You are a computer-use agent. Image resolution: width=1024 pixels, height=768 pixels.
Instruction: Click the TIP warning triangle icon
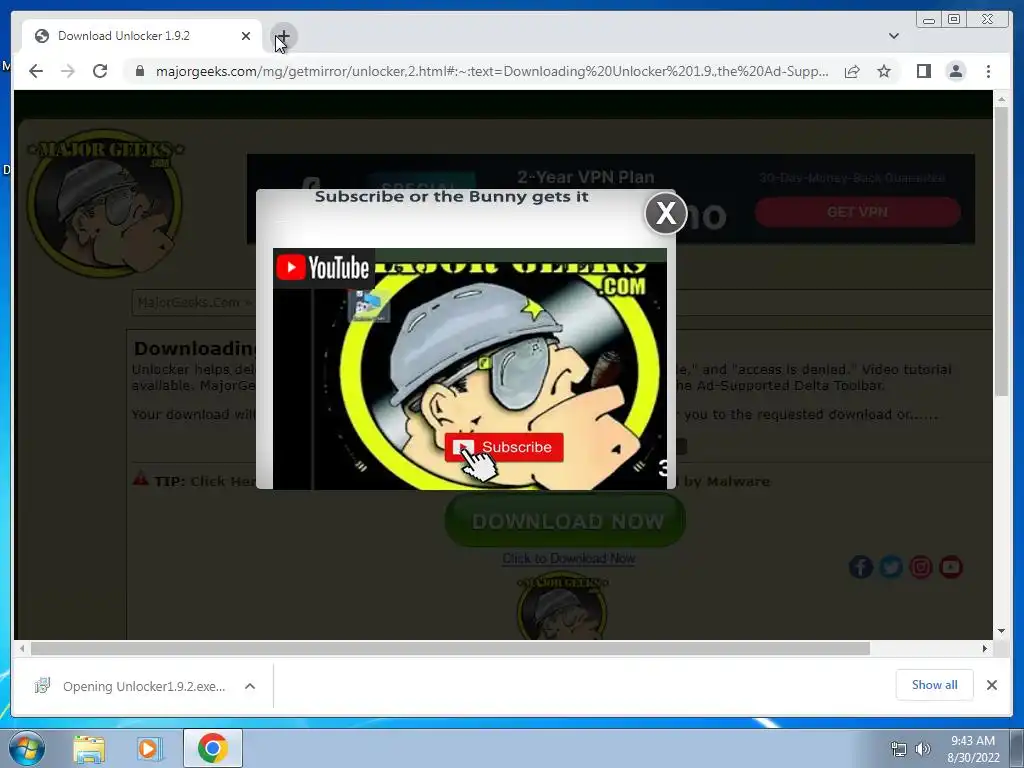coord(140,479)
